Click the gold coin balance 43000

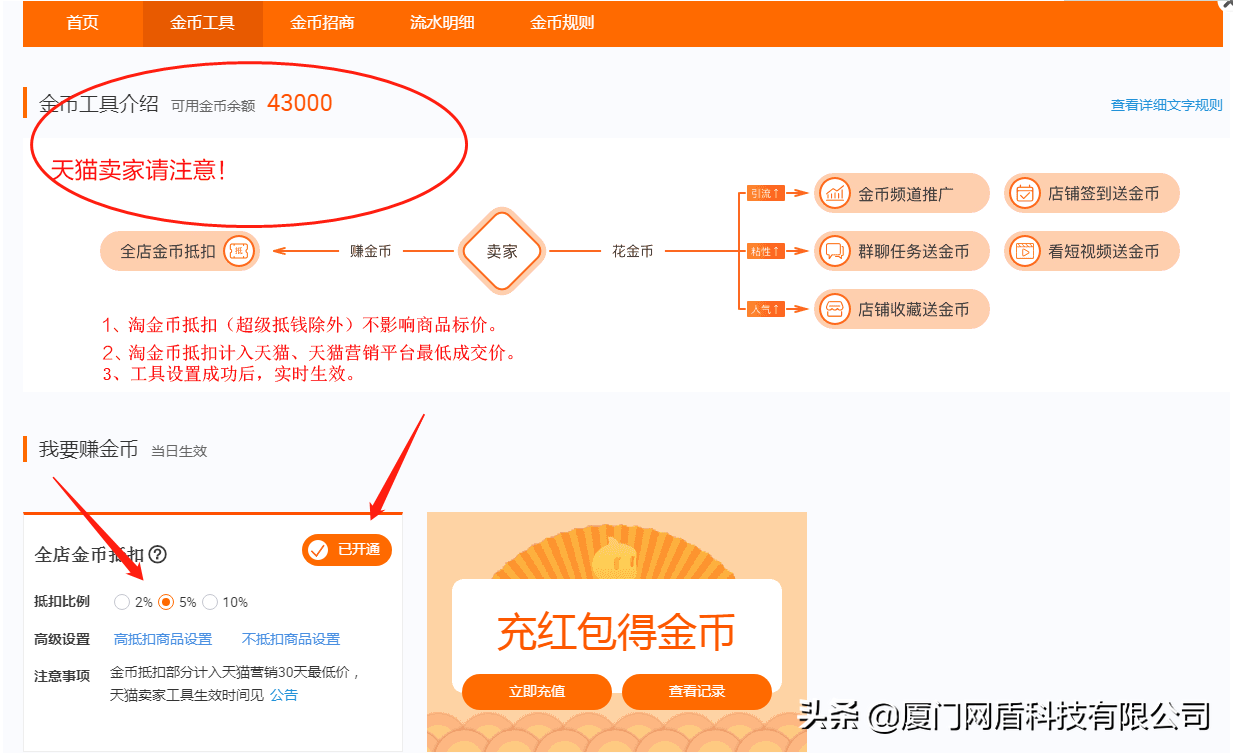[300, 103]
